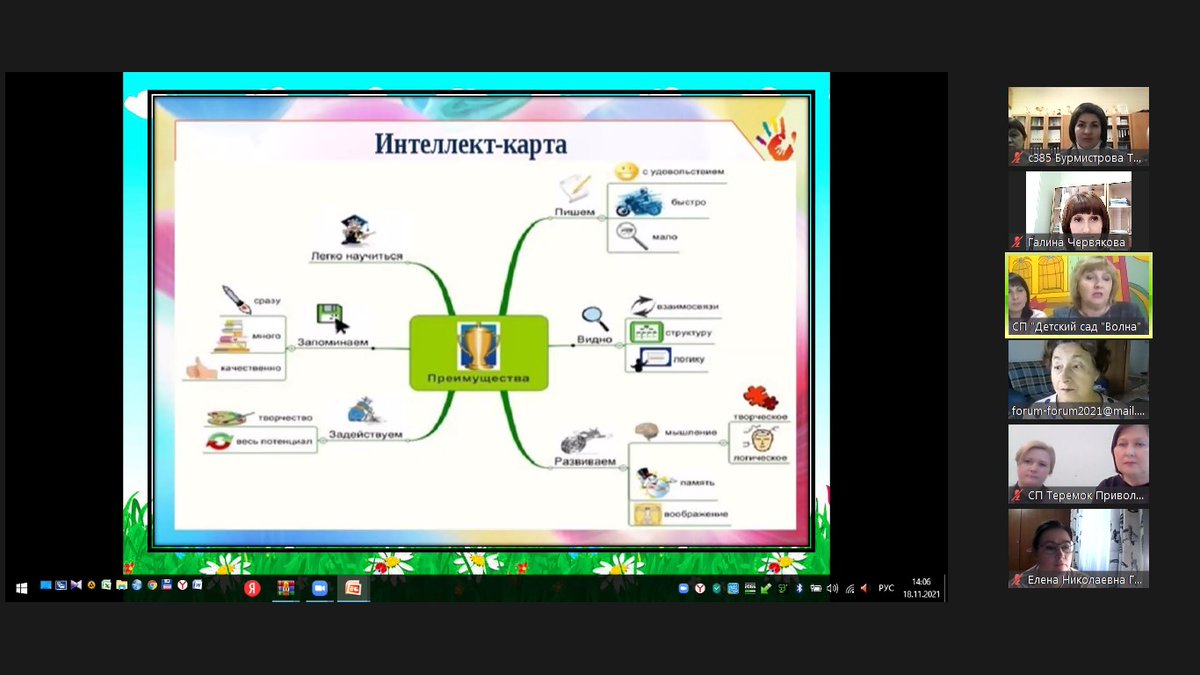This screenshot has width=1200, height=675.
Task: Click the Интеллект-карта slide title
Action: click(471, 145)
